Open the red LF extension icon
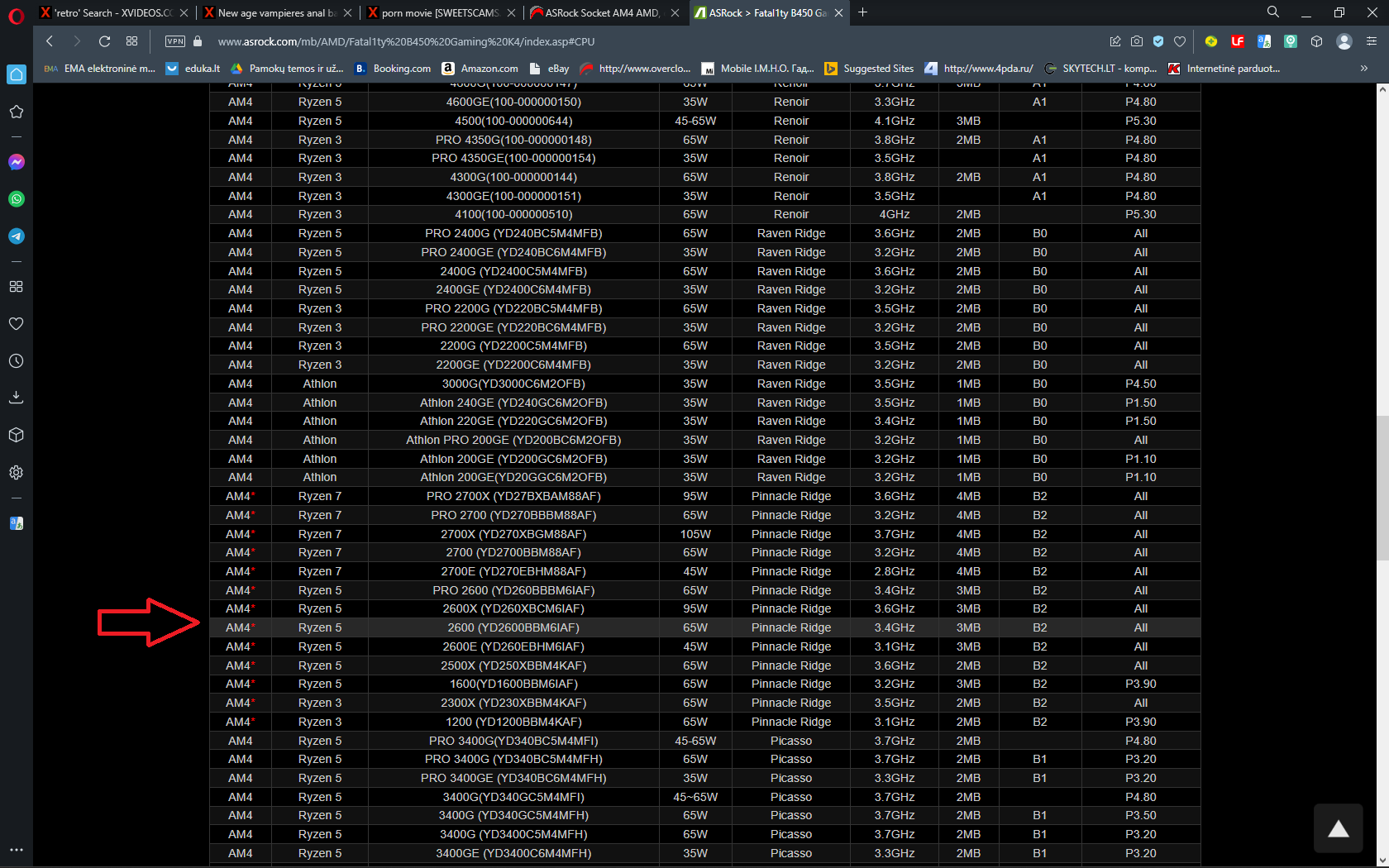1389x868 pixels. coord(1238,41)
